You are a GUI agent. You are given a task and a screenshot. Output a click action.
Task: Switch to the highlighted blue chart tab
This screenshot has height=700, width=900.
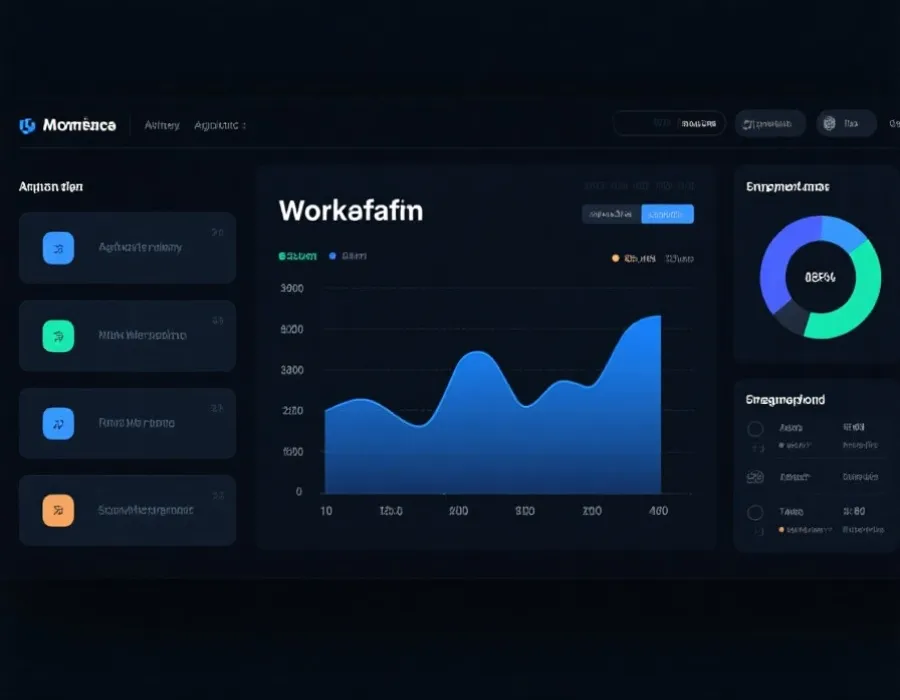point(667,214)
